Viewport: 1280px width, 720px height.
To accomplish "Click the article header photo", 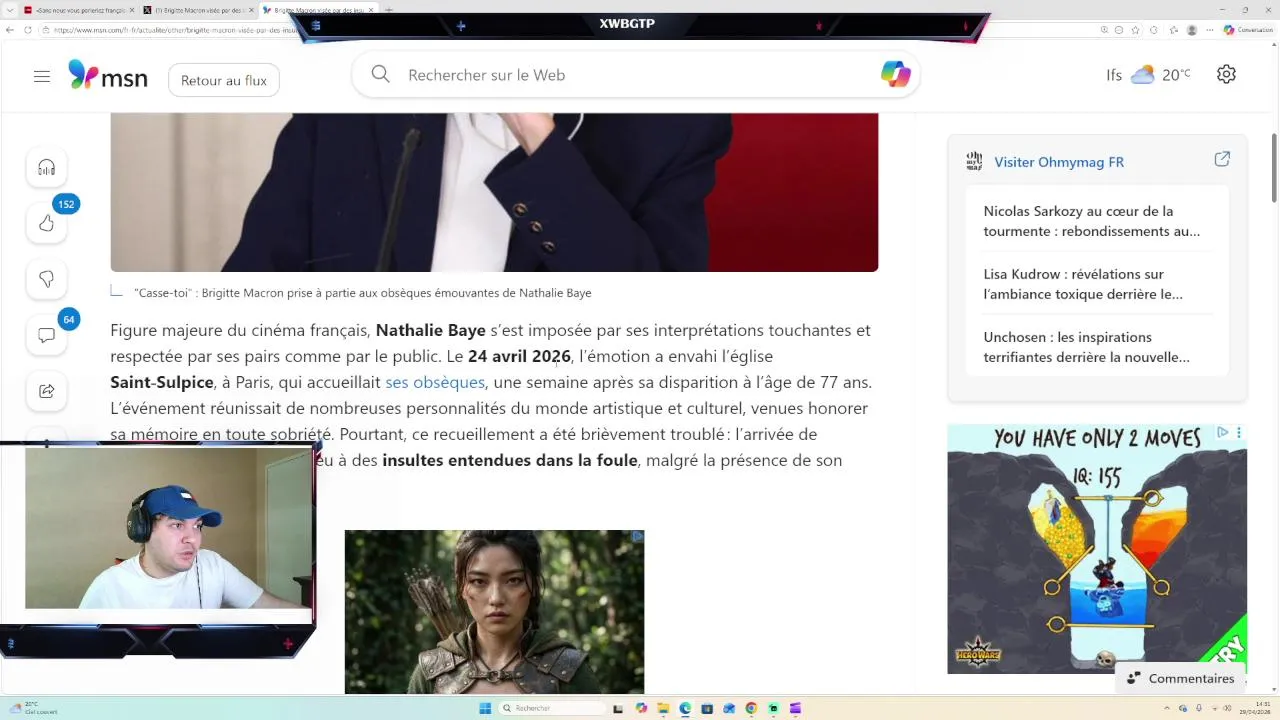I will [x=494, y=192].
